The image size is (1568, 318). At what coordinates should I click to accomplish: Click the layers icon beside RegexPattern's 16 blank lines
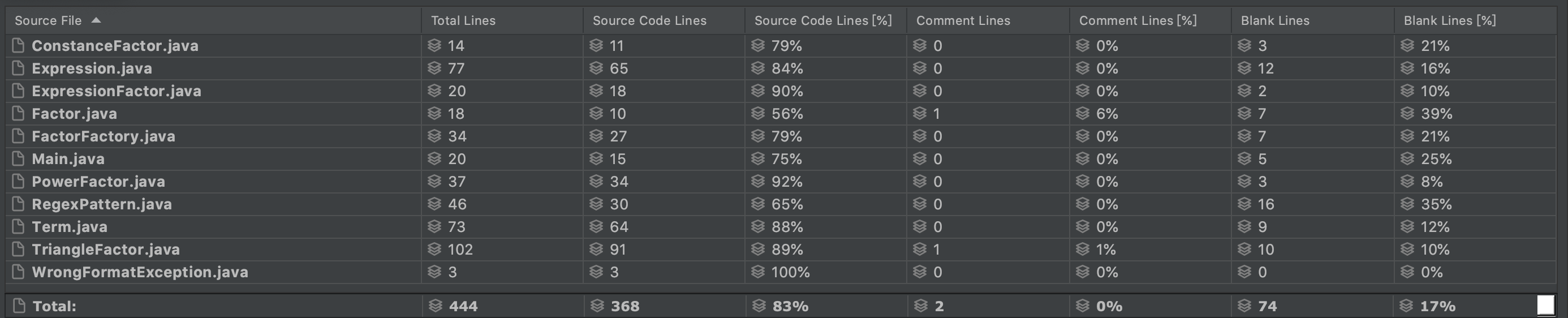tap(1245, 204)
